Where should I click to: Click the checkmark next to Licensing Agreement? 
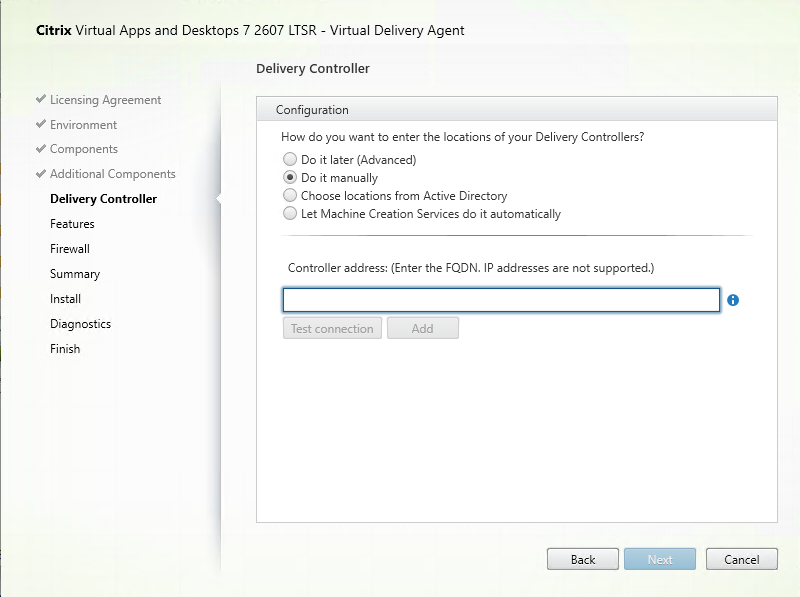click(x=41, y=99)
